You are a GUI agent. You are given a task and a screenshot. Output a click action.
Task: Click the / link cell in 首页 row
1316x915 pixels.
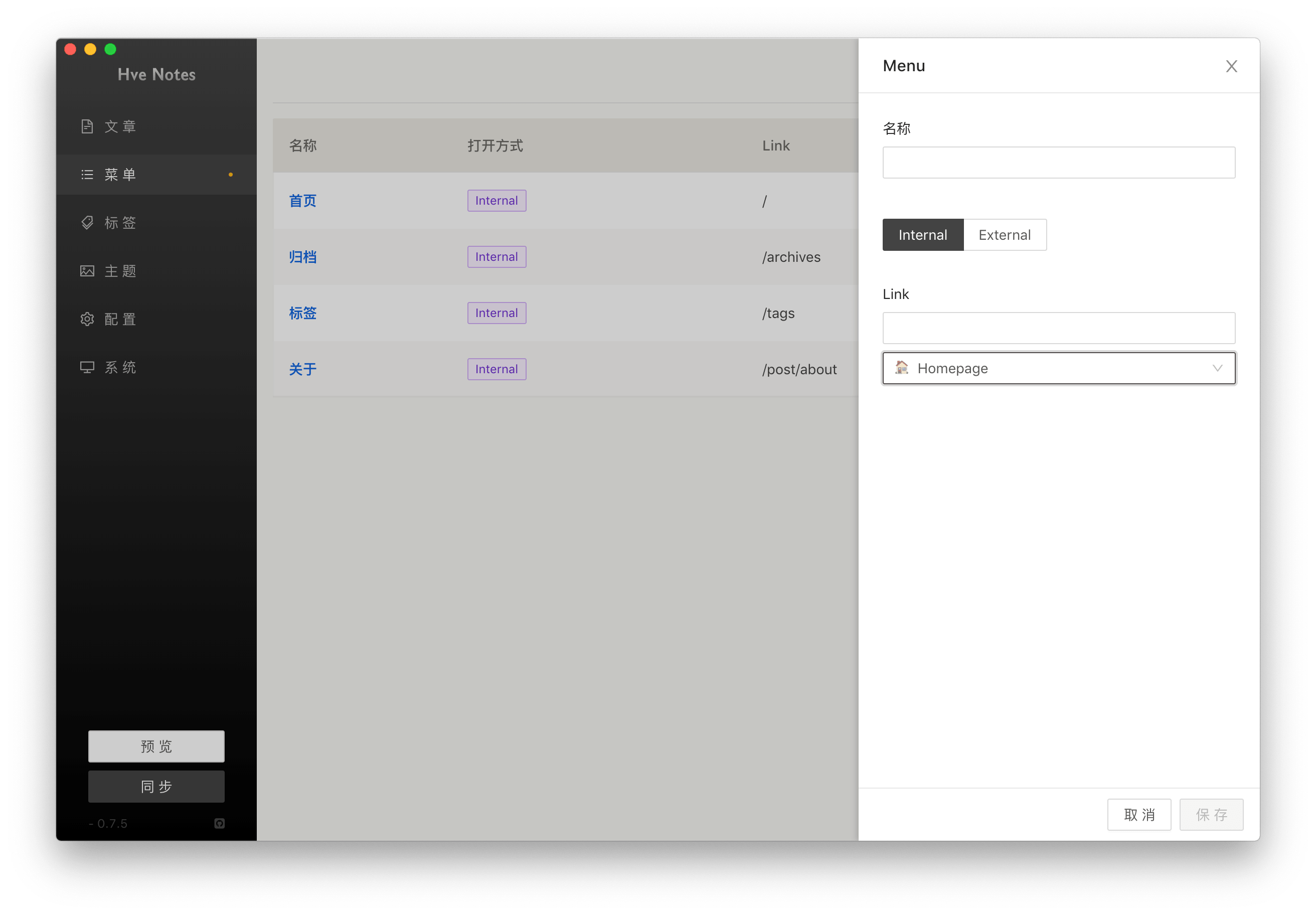pyautogui.click(x=765, y=201)
